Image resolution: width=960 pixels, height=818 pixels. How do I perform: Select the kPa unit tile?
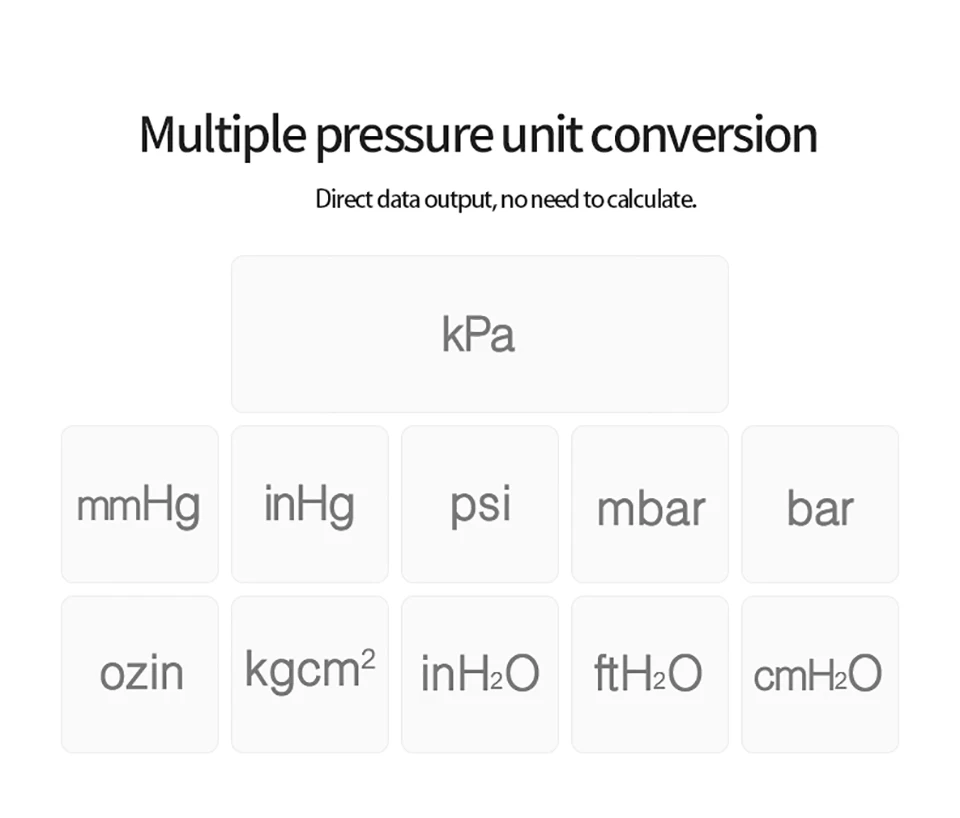(x=479, y=334)
